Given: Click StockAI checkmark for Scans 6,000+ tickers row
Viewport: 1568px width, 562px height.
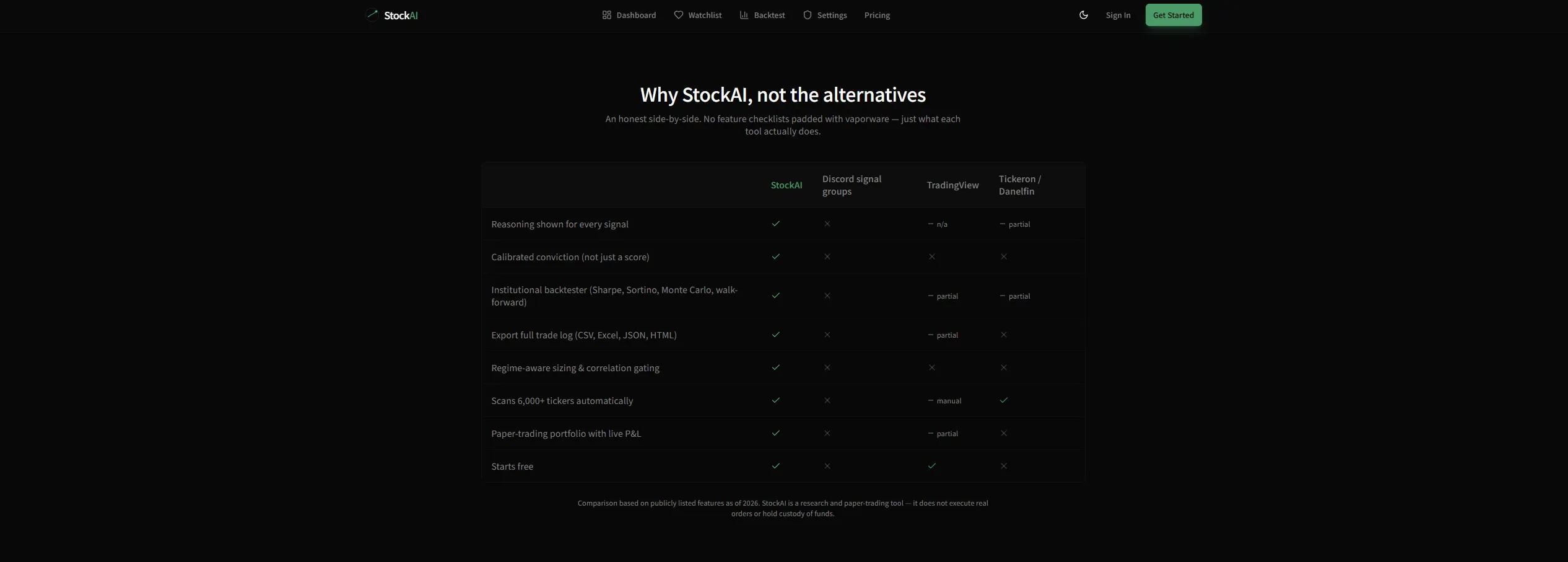Looking at the screenshot, I should 776,400.
